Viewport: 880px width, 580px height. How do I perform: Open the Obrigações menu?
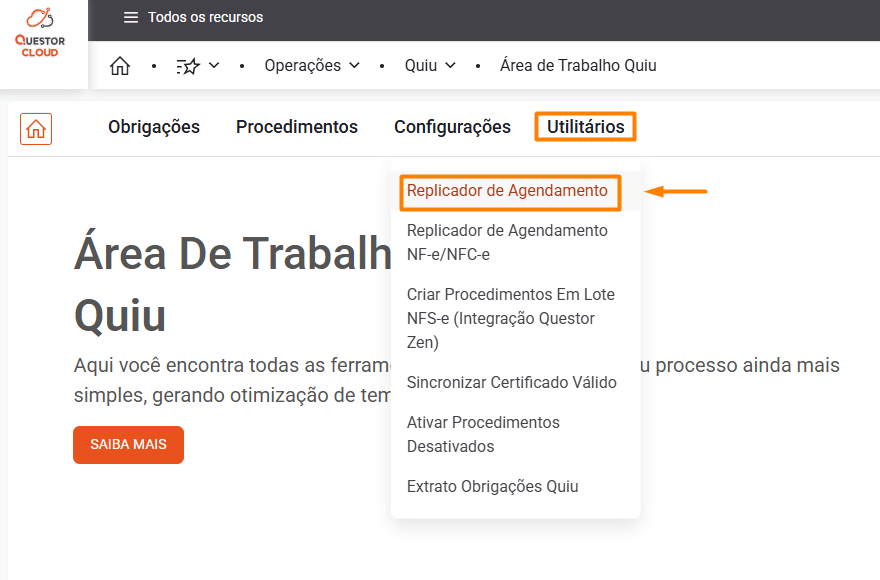(x=154, y=127)
